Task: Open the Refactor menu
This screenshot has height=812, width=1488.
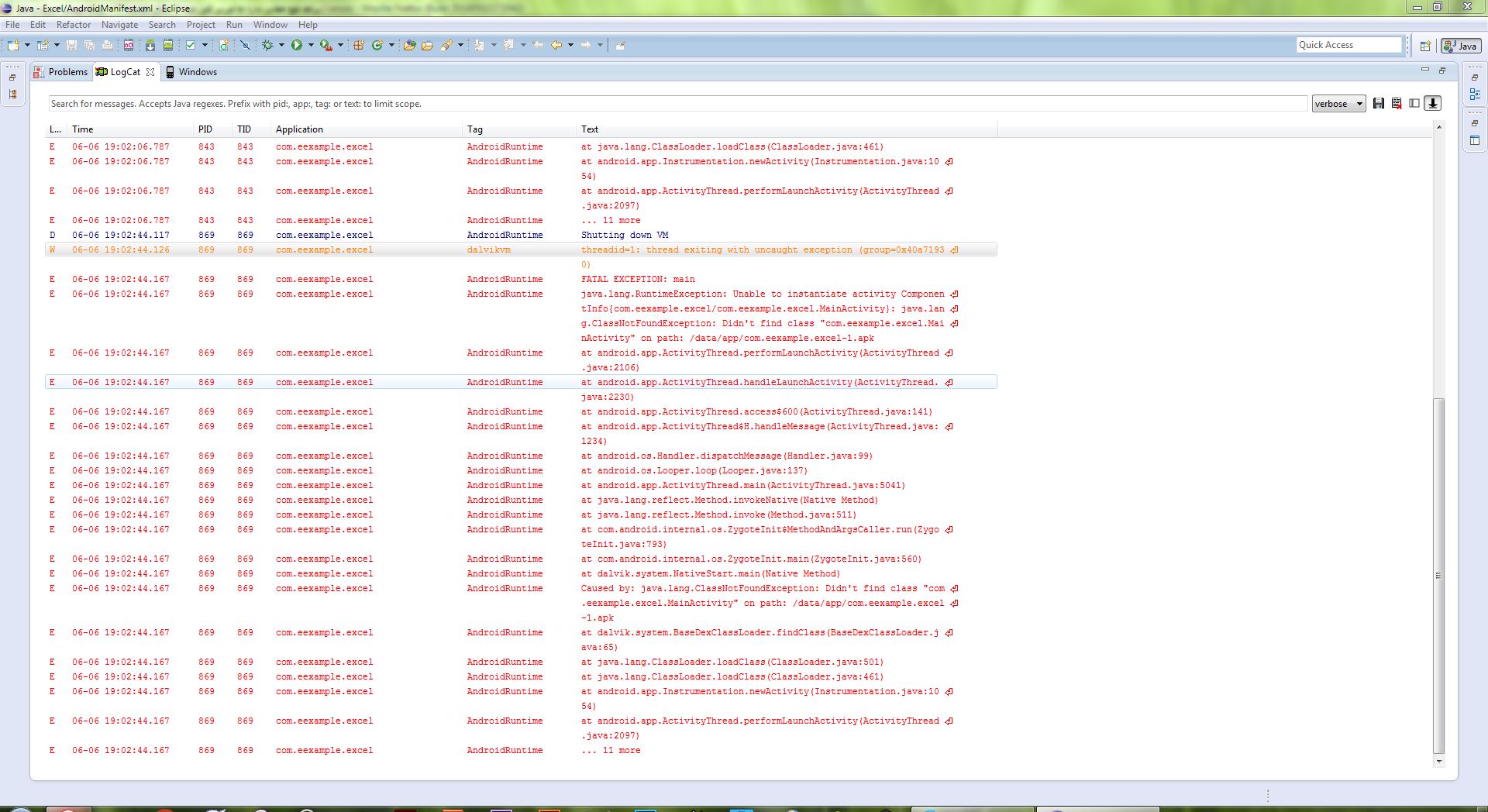Action: point(74,25)
